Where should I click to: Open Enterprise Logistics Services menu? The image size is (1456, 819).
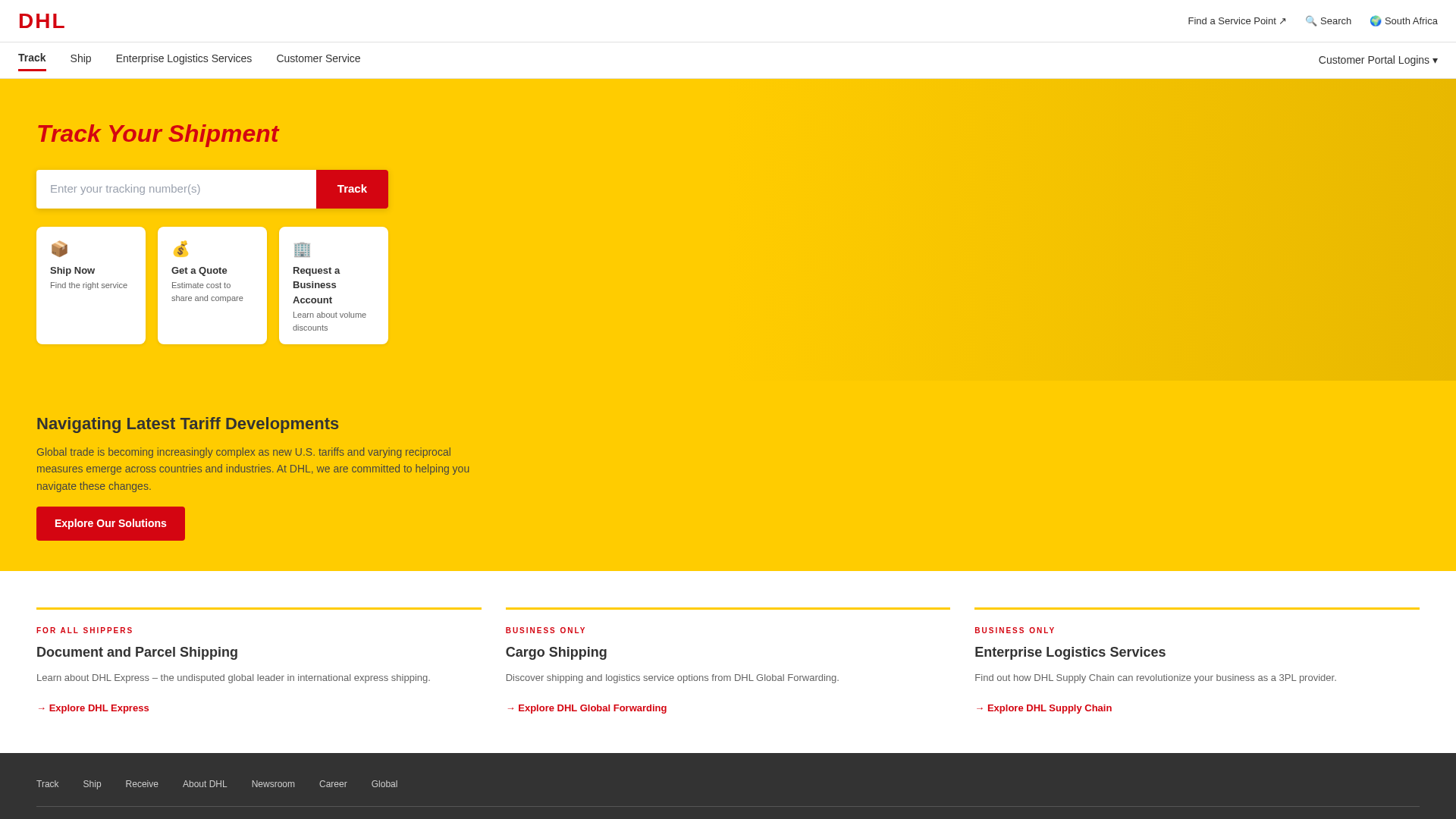(184, 58)
